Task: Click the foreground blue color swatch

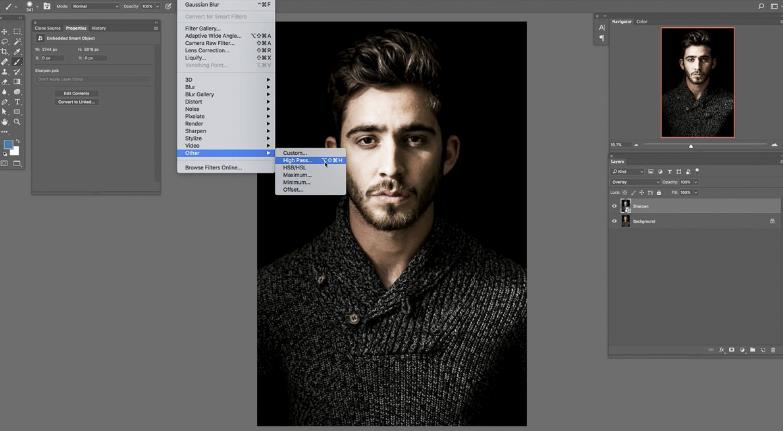Action: [x=8, y=144]
